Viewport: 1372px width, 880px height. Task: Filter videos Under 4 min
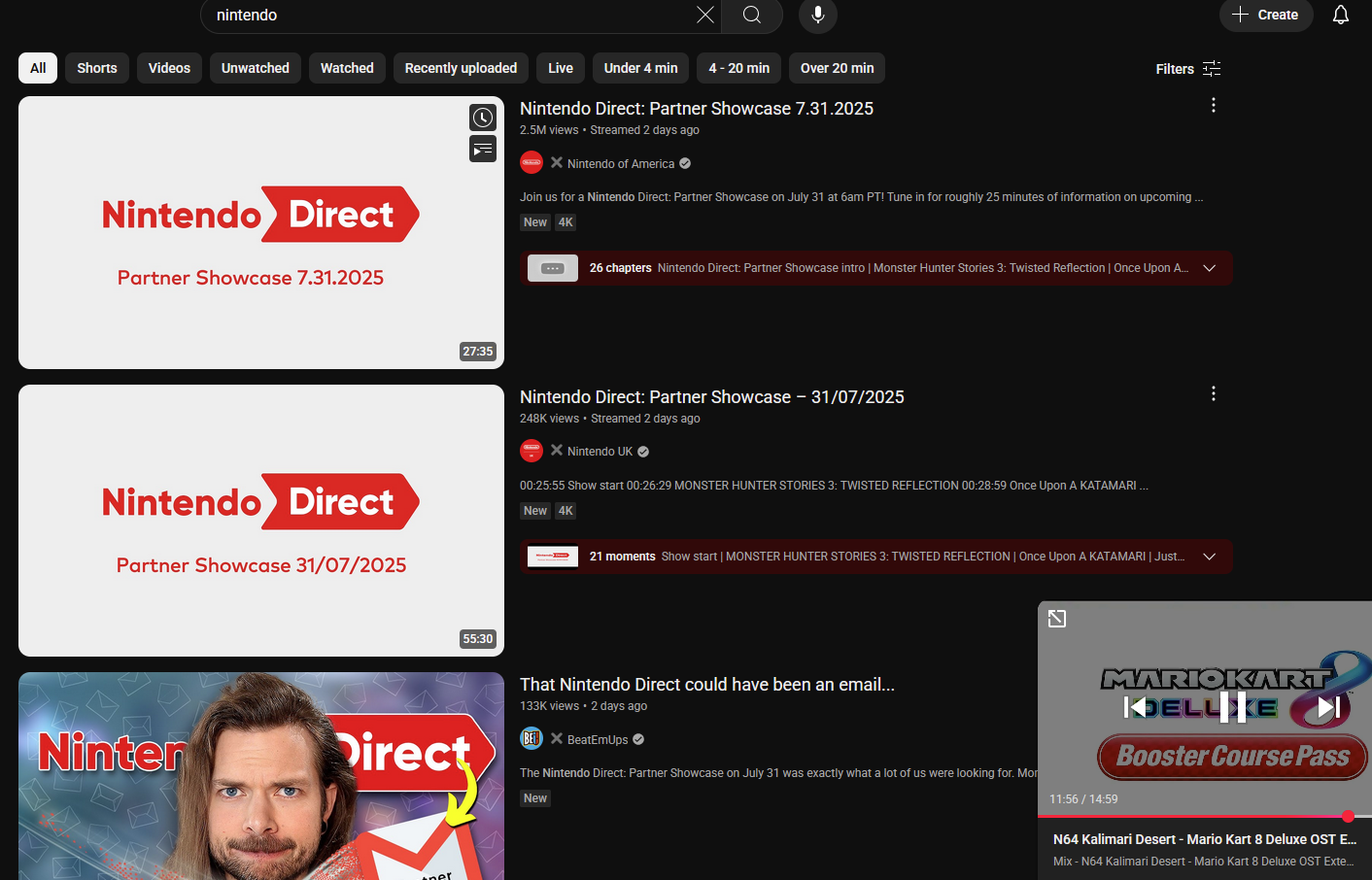coord(640,68)
